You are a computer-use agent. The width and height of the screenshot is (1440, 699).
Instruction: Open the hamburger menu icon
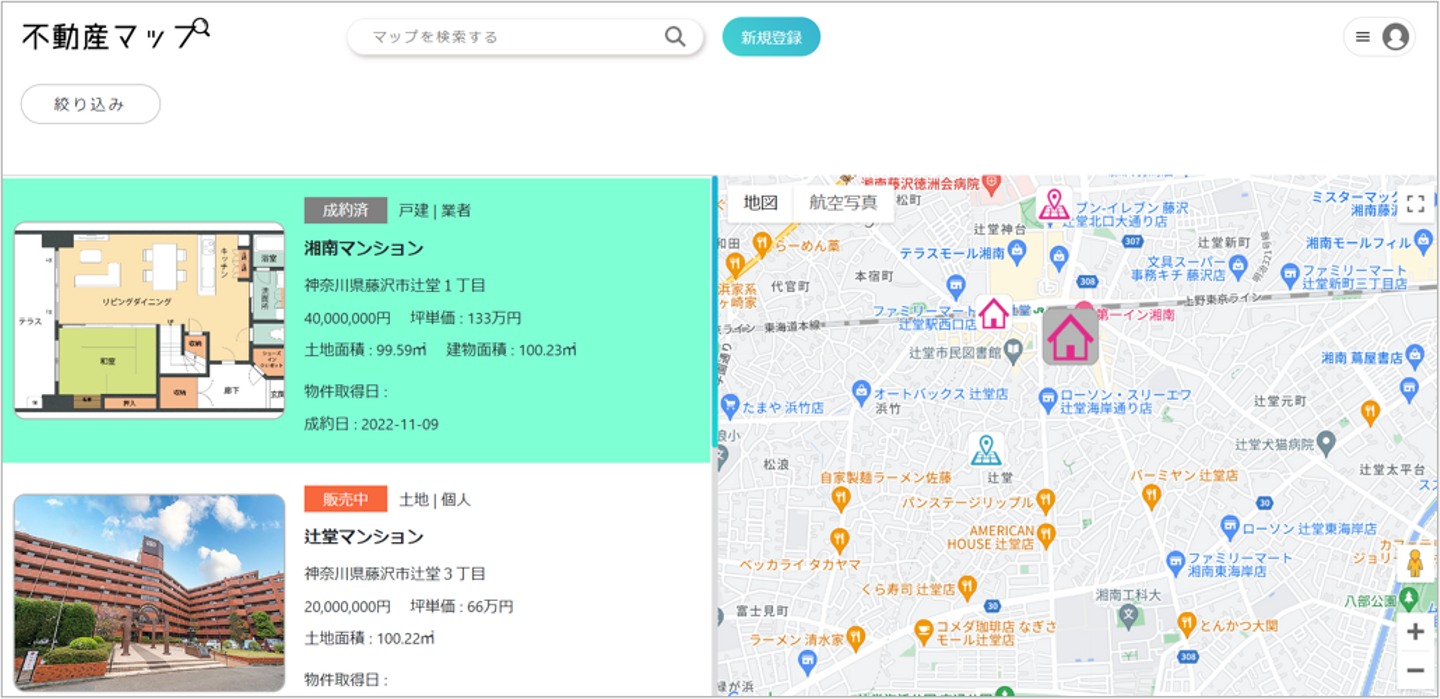pyautogui.click(x=1362, y=37)
